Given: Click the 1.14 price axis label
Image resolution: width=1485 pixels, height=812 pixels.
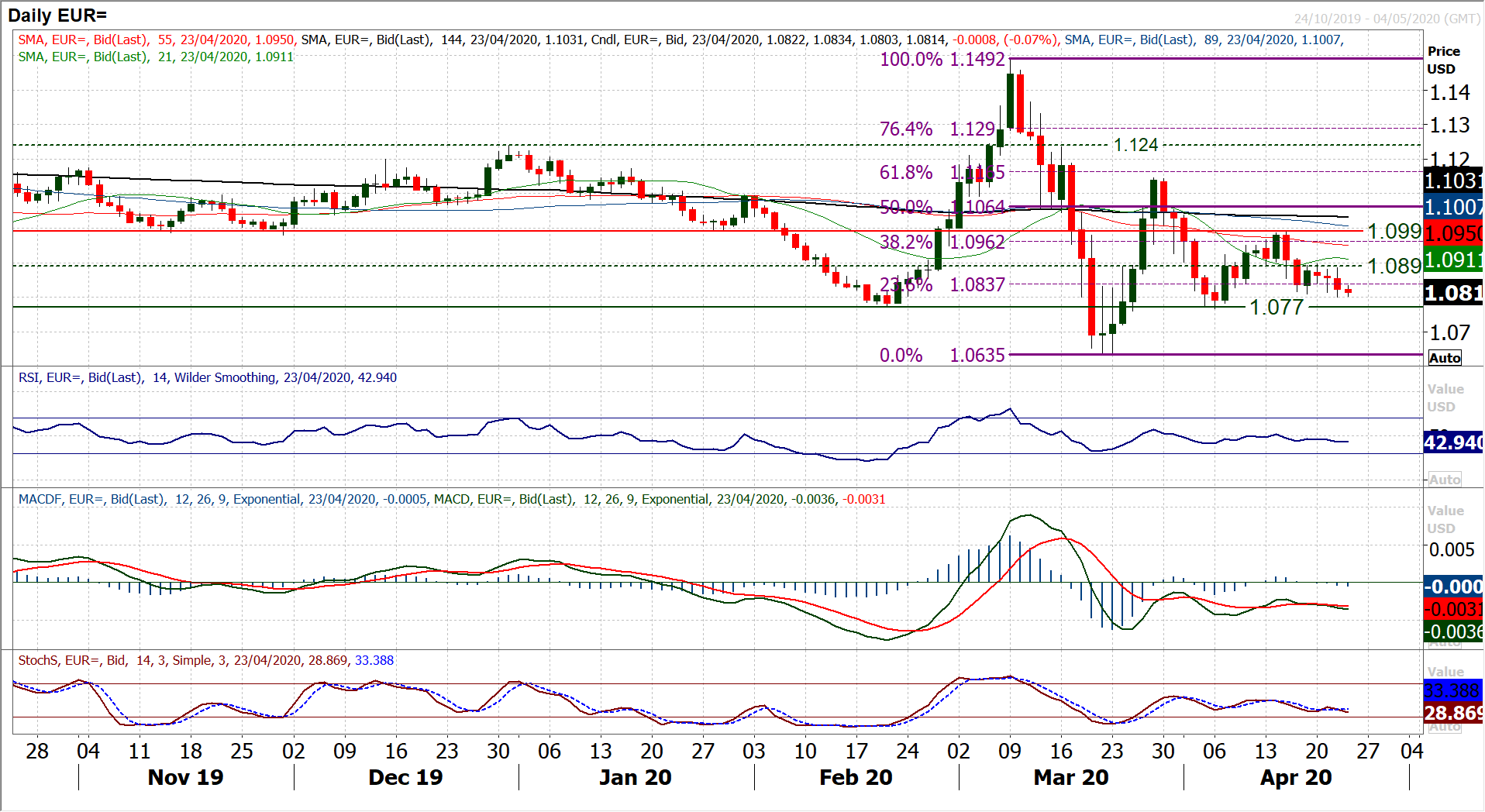Looking at the screenshot, I should [1449, 92].
